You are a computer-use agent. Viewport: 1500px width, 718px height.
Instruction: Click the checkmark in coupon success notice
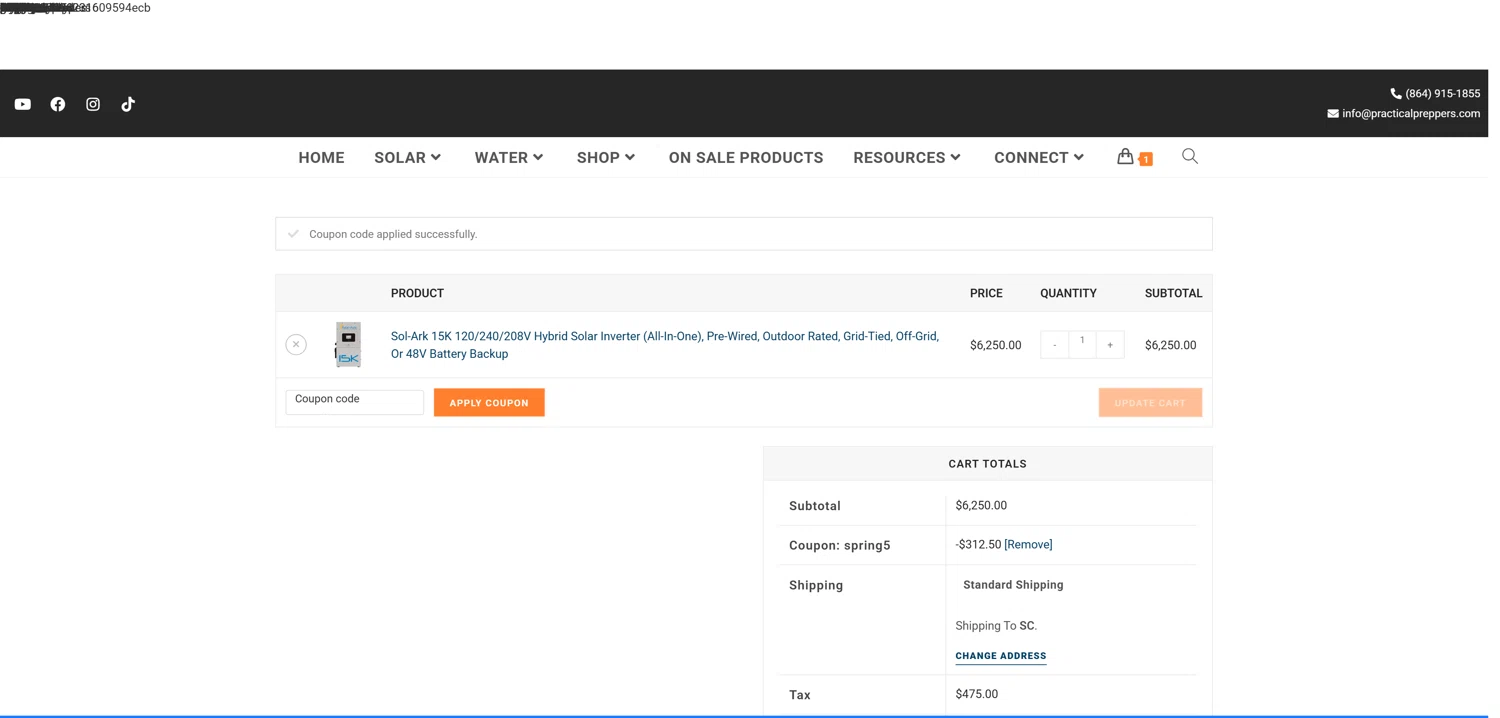(293, 234)
